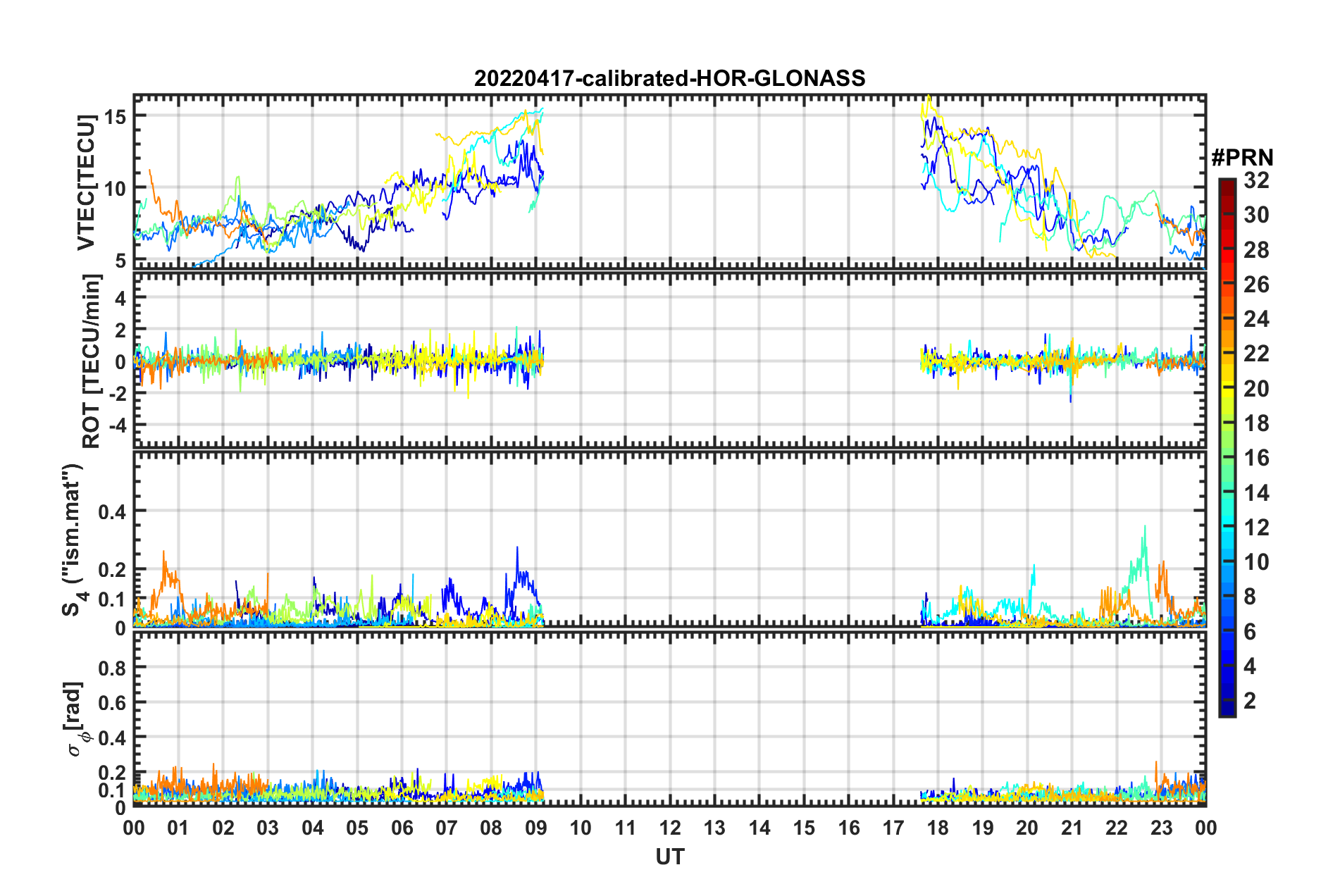Click sigma phi tick label 0.8
The image size is (1340, 896).
point(112,668)
